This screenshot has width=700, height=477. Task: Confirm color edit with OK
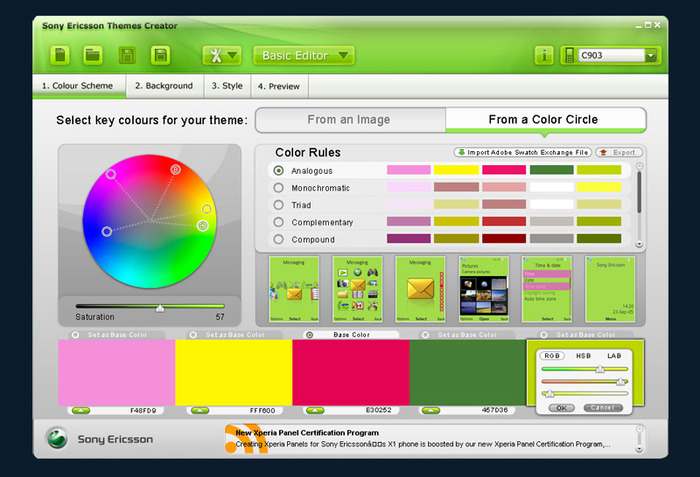pos(561,408)
